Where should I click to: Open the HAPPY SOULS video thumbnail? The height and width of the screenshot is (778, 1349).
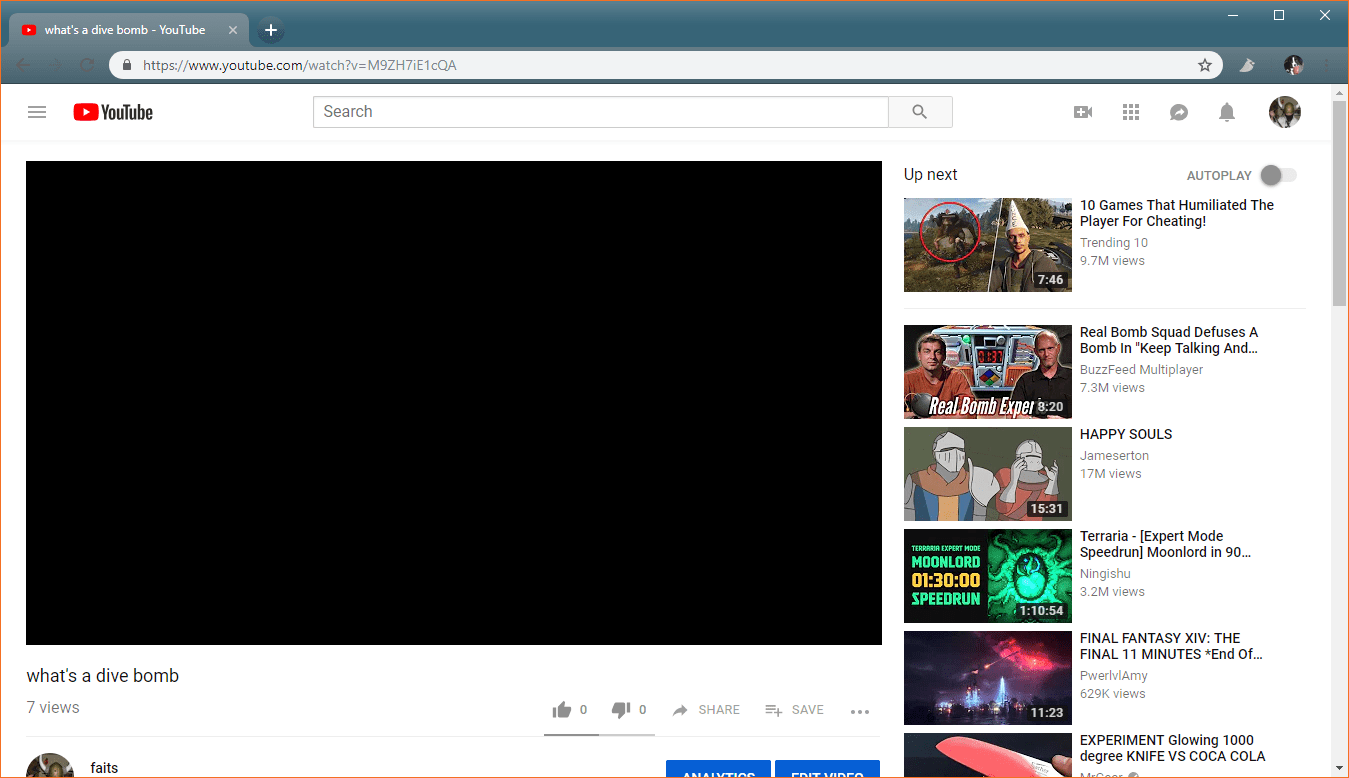[988, 474]
